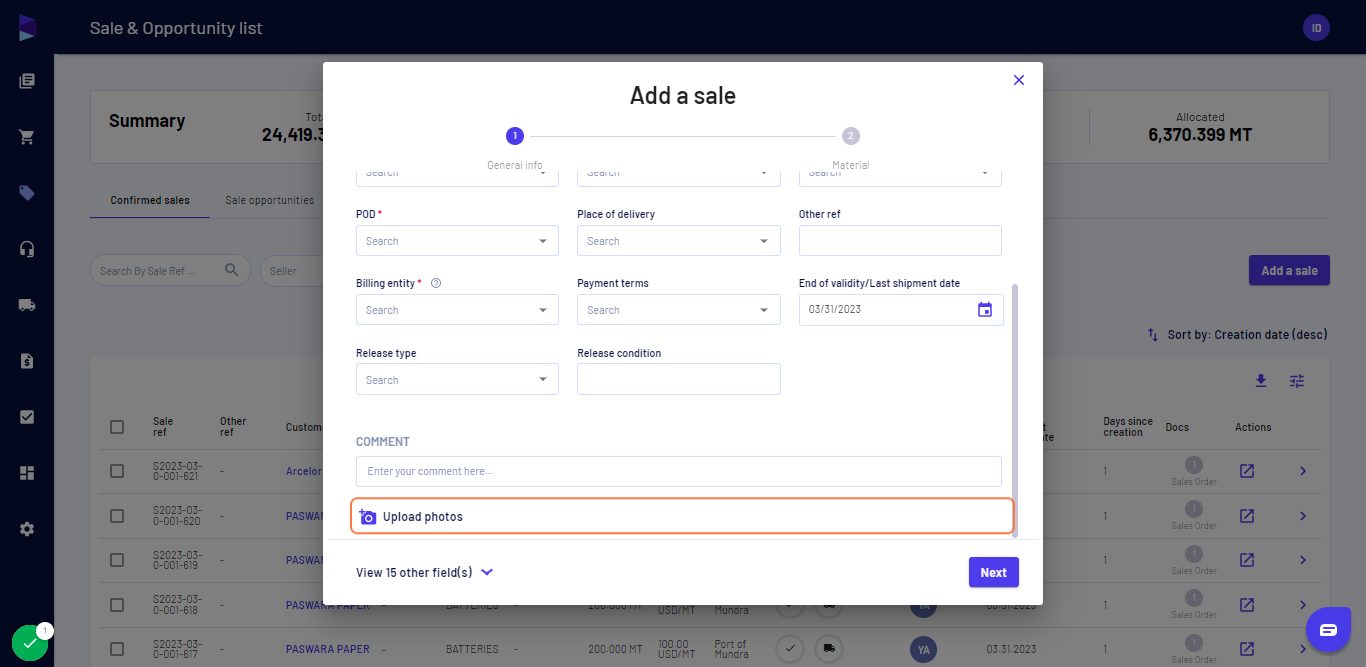Open the sales tag sidebar icon

pyautogui.click(x=27, y=193)
